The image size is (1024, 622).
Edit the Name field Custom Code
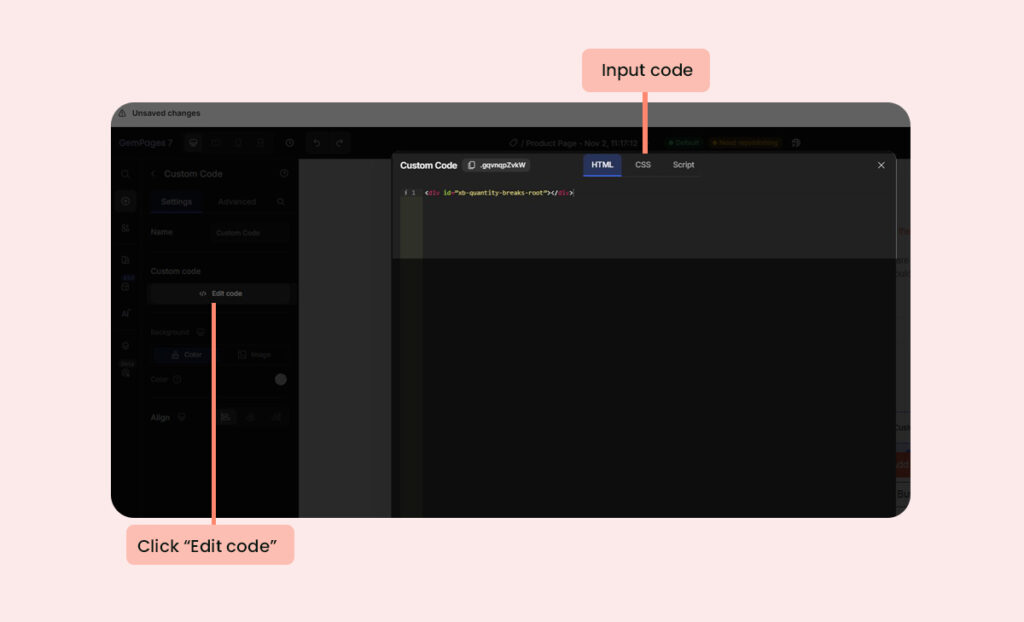250,233
